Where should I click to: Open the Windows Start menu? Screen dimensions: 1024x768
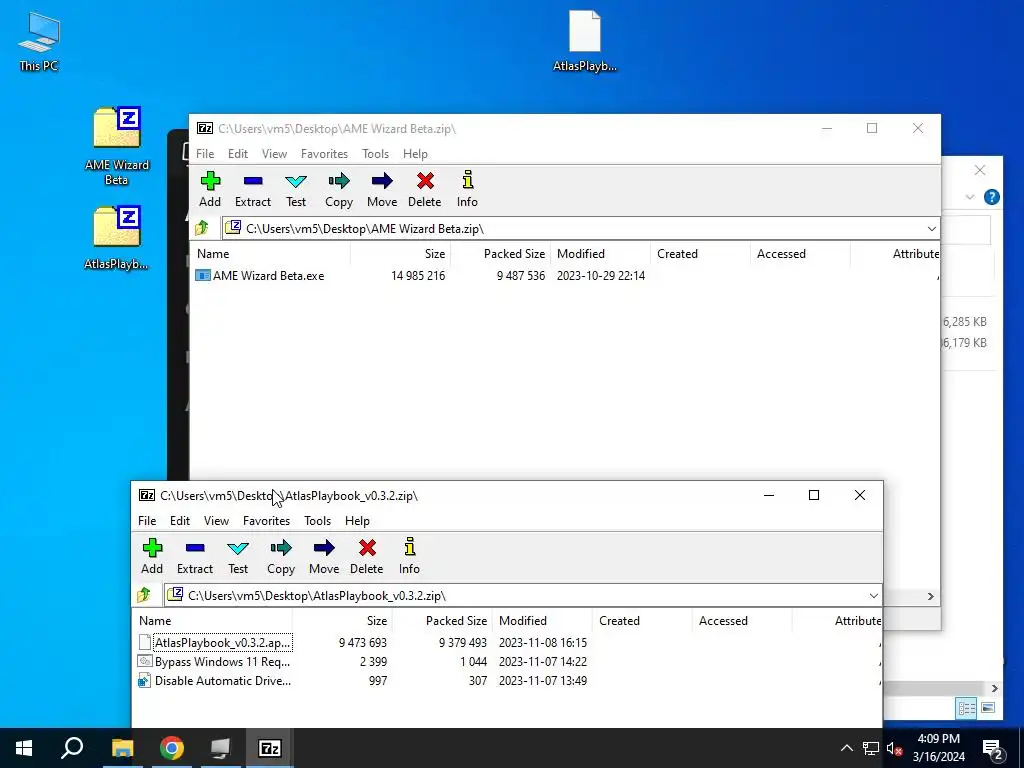24,748
